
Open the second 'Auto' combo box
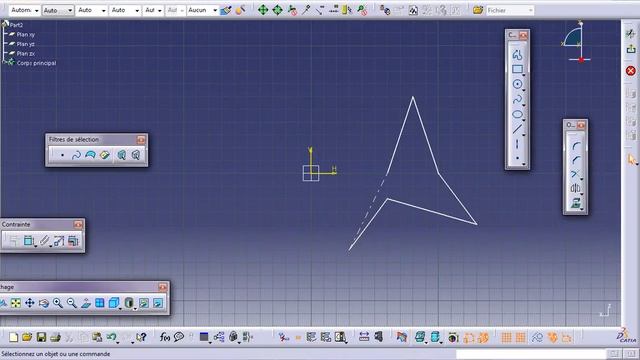coord(58,10)
